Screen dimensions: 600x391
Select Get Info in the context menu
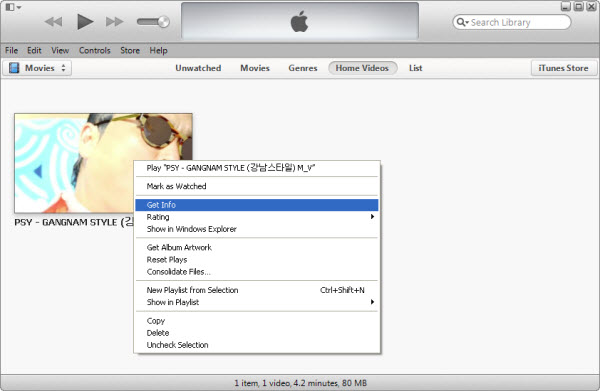[x=257, y=205]
